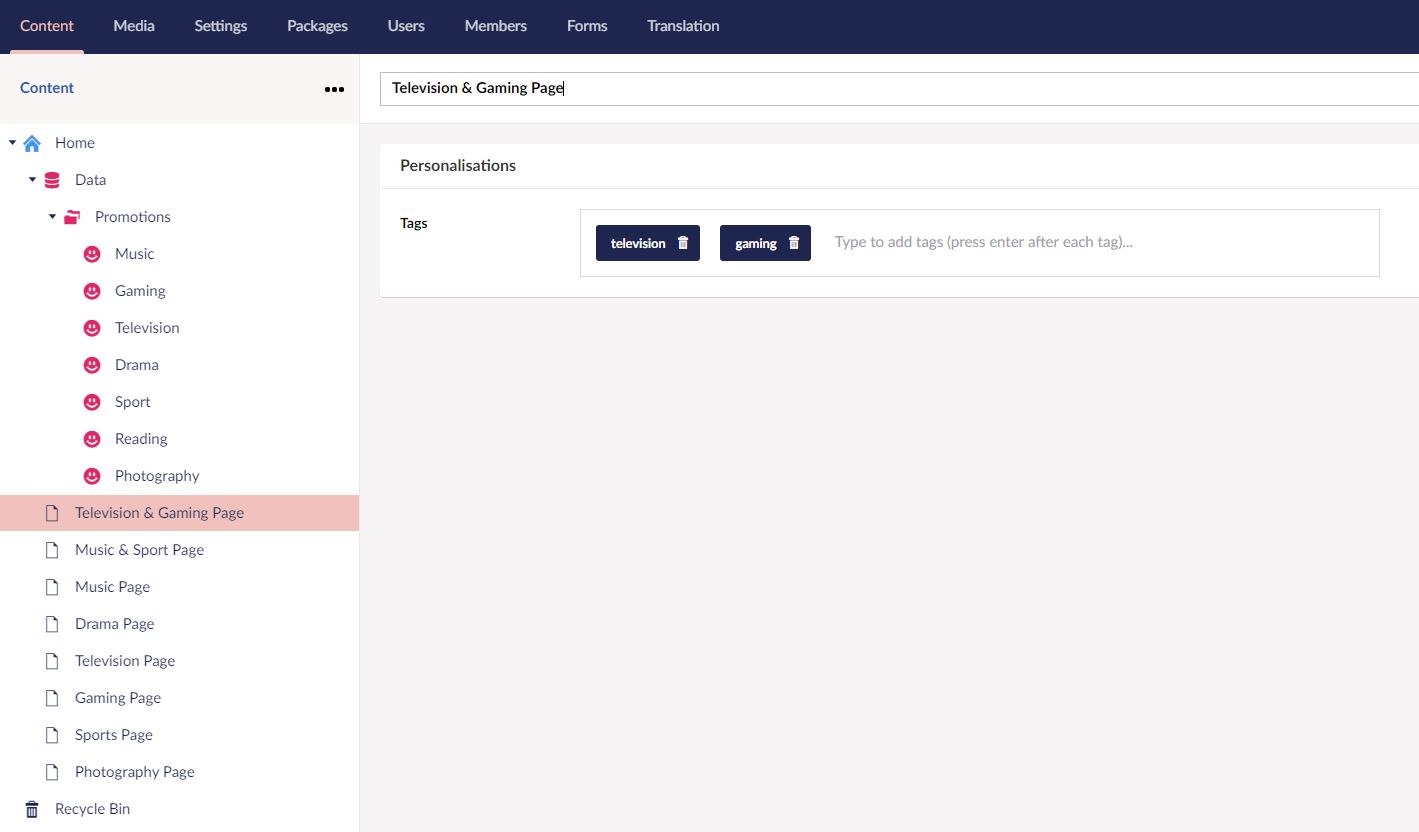Open Sports Page in tree
This screenshot has height=832, width=1419.
pyautogui.click(x=114, y=735)
